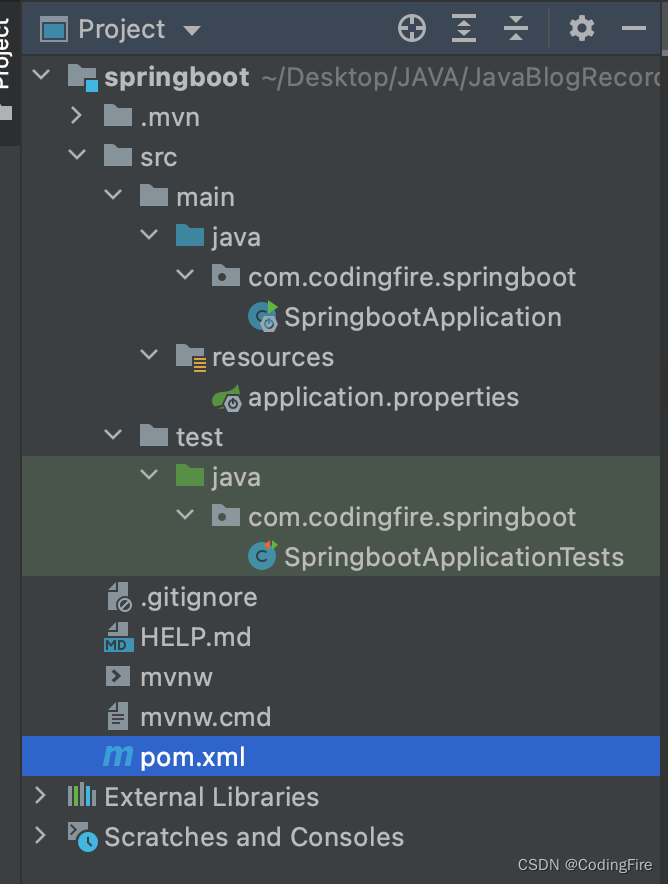The height and width of the screenshot is (884, 668).
Task: Click the Maven icon beside pom.xml
Action: [x=118, y=757]
